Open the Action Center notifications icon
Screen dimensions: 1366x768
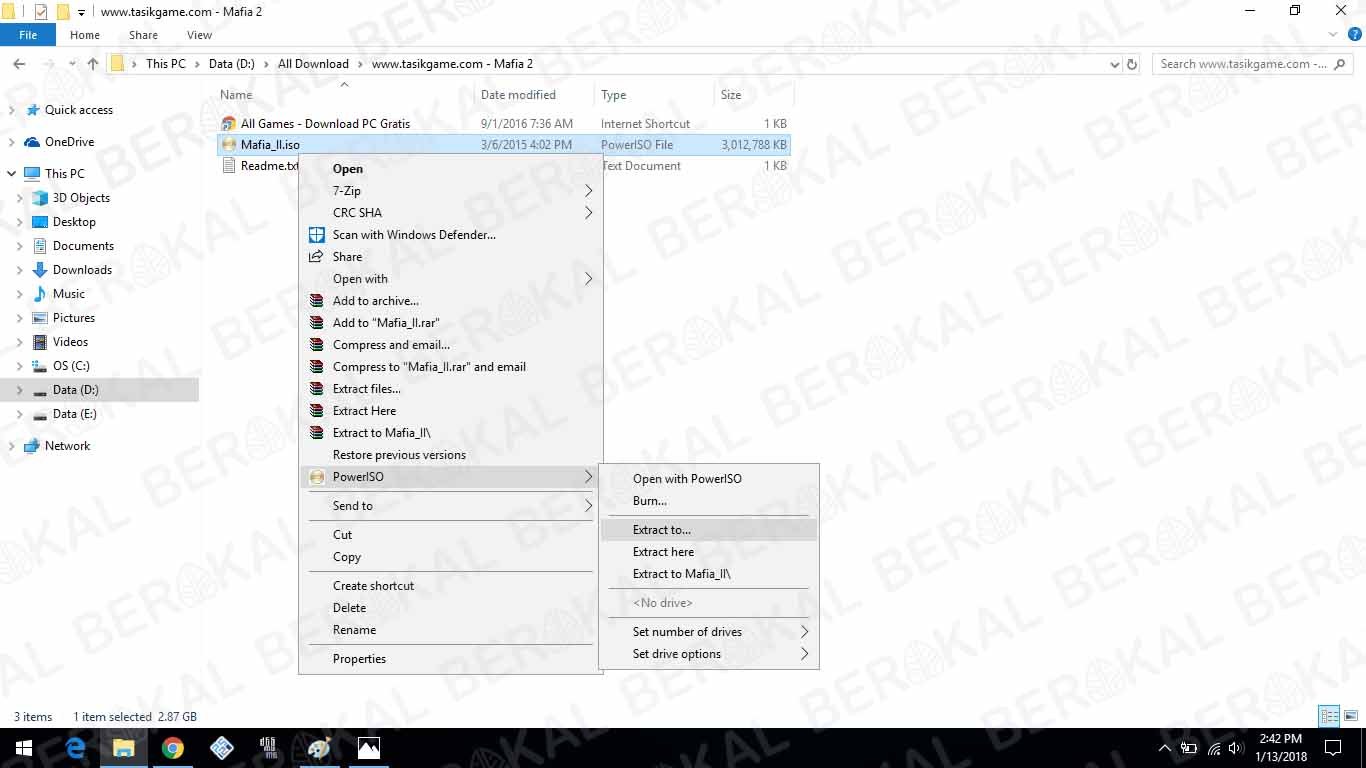1332,748
